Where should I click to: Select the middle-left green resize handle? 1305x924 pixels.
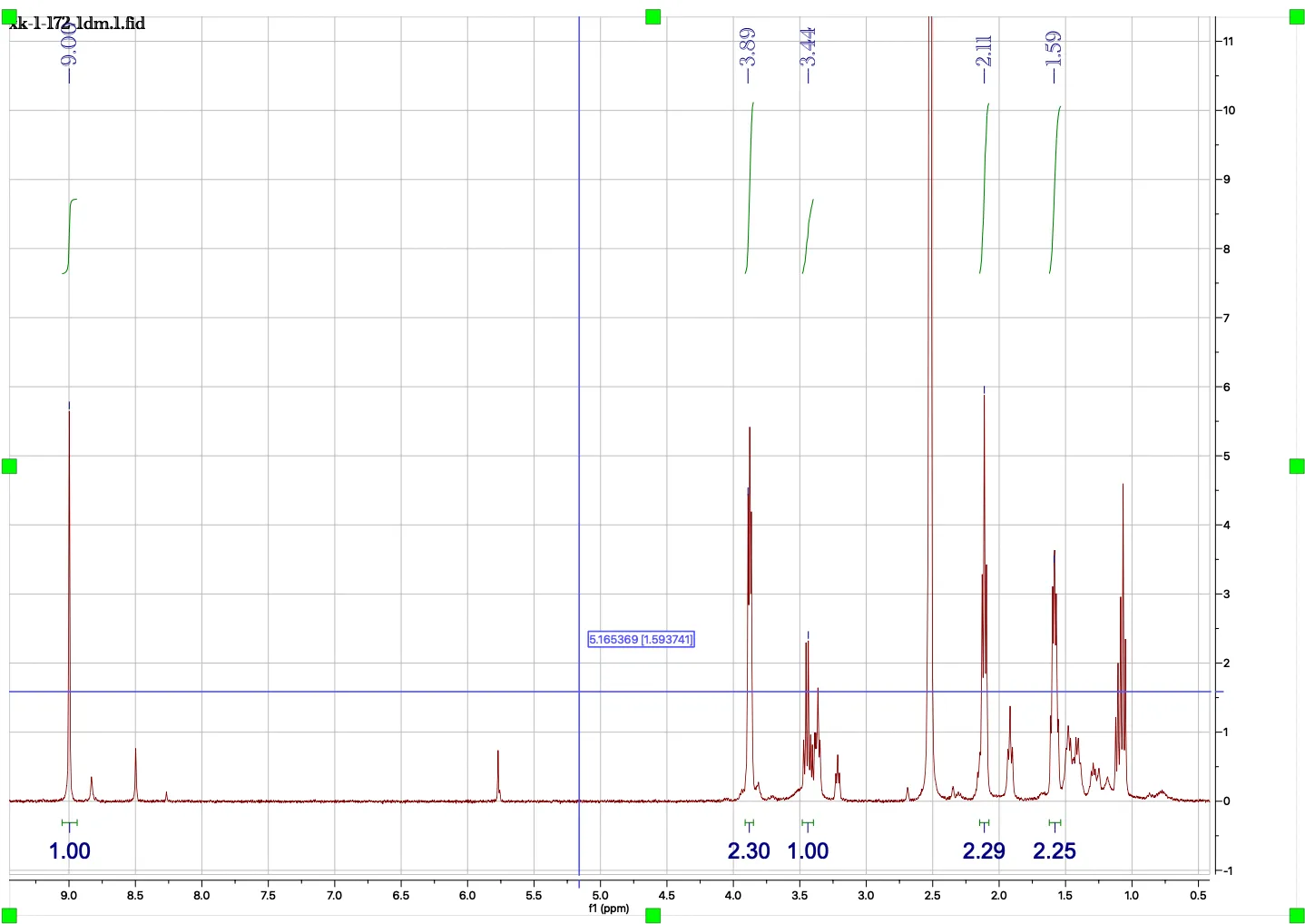tap(9, 467)
